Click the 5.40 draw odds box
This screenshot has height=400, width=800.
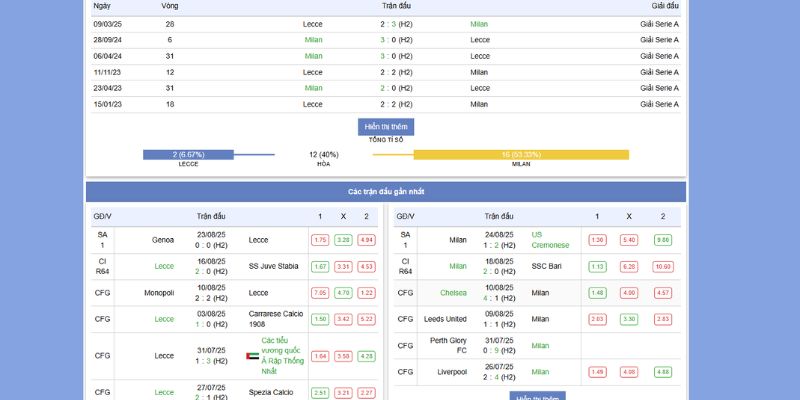(629, 240)
